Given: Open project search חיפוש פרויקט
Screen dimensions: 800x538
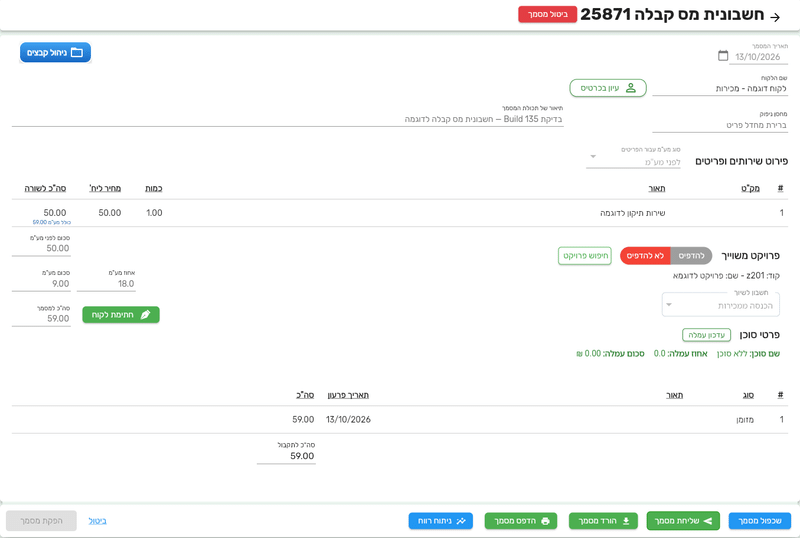Looking at the screenshot, I should point(585,256).
